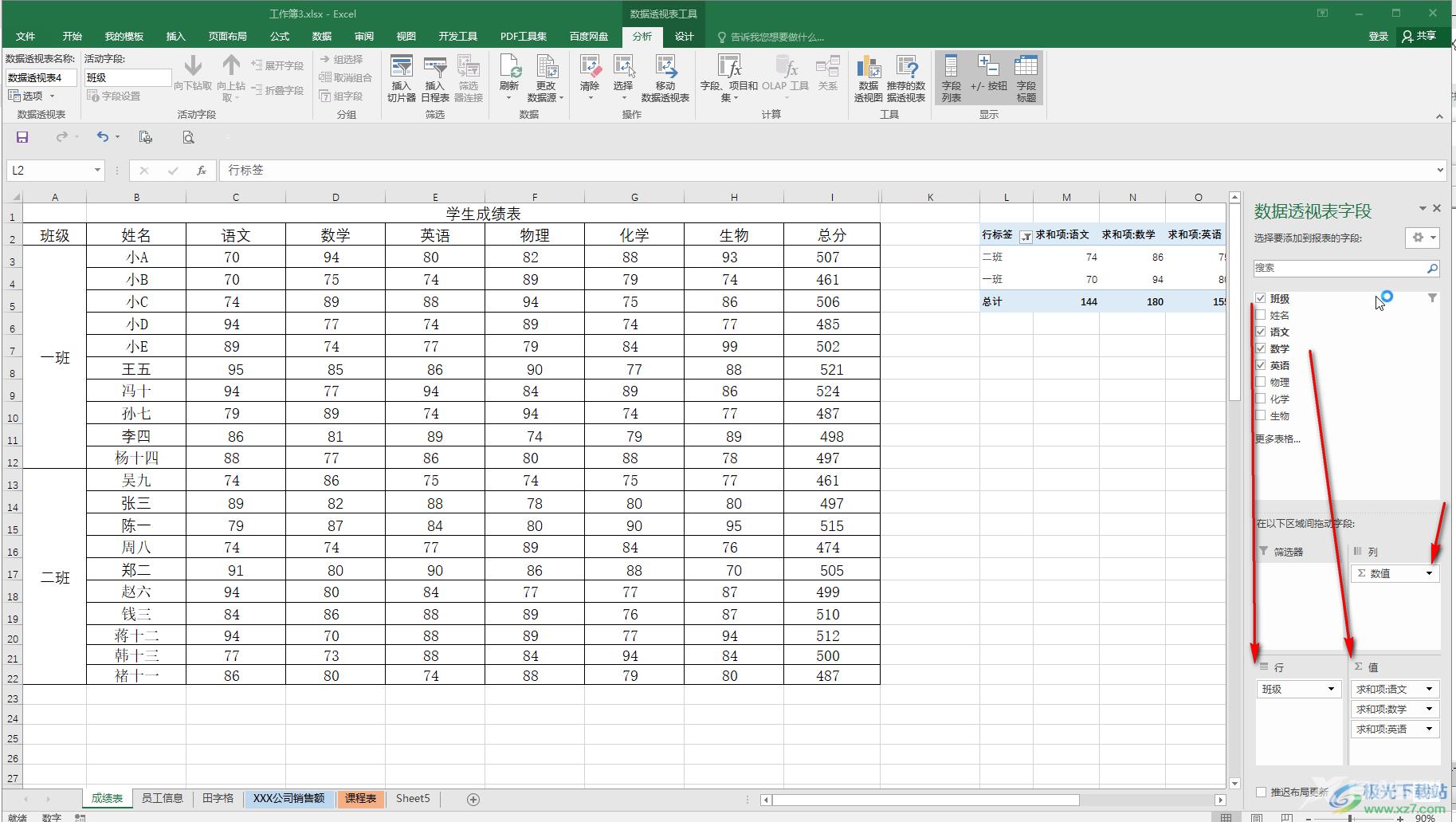
Task: Click the print preview icon
Action: 188,137
